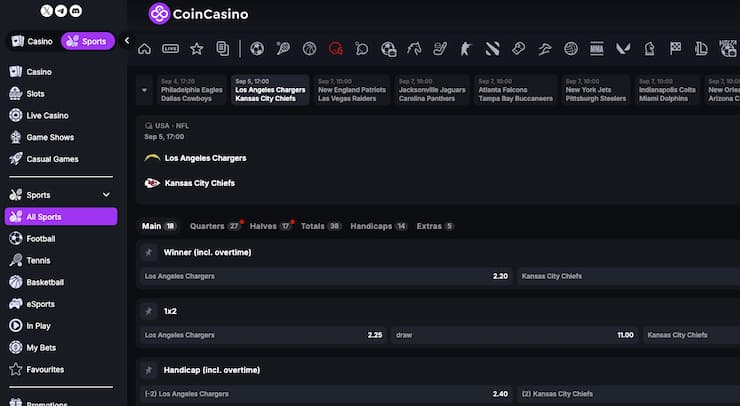Image resolution: width=740 pixels, height=406 pixels.
Task: Open New England Patriots vs Las Vegas Raiders card
Action: pos(352,90)
